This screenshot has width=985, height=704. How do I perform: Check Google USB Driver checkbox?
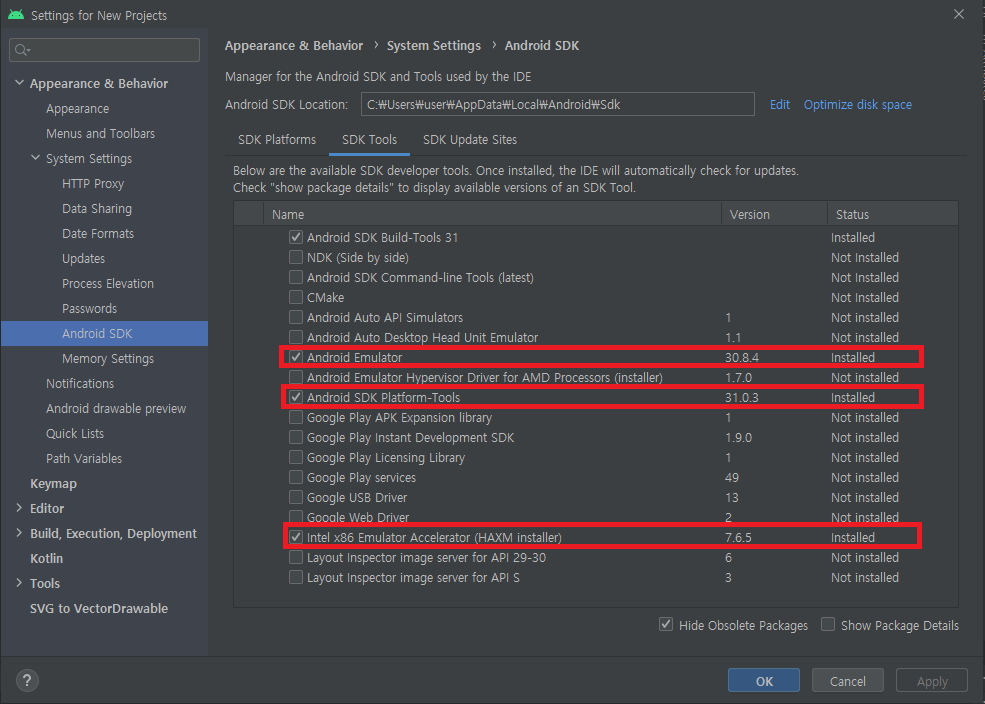296,497
